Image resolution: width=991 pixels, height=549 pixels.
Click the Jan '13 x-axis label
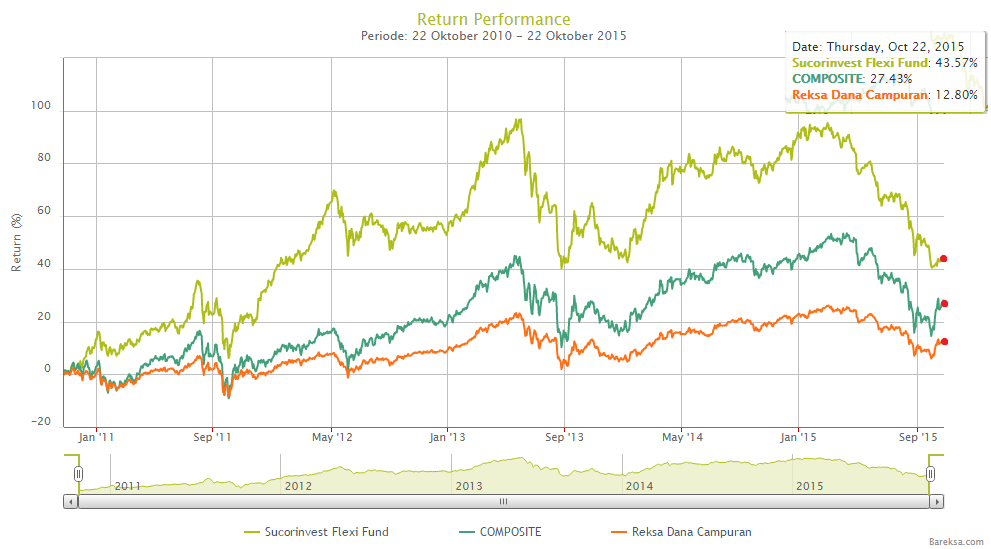[447, 438]
